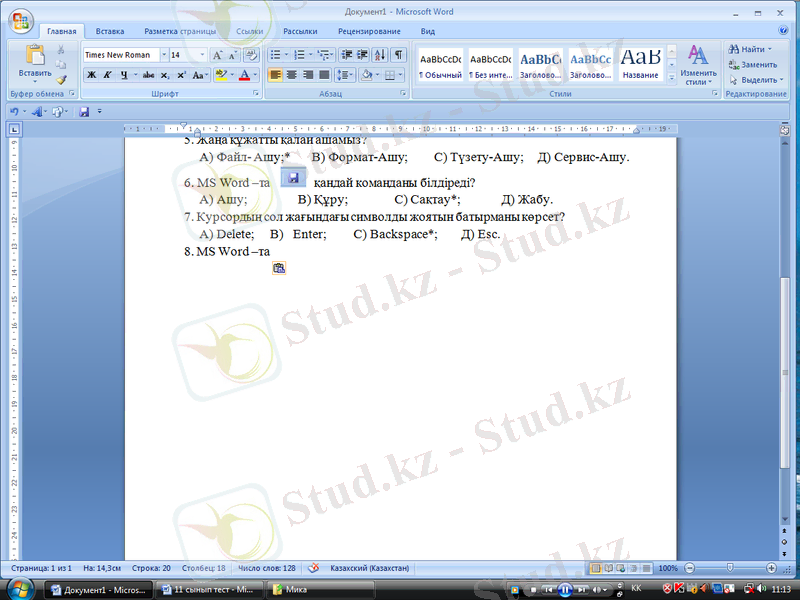Click Казахский (Казахстан) language in status bar
The image size is (800, 600).
point(368,568)
